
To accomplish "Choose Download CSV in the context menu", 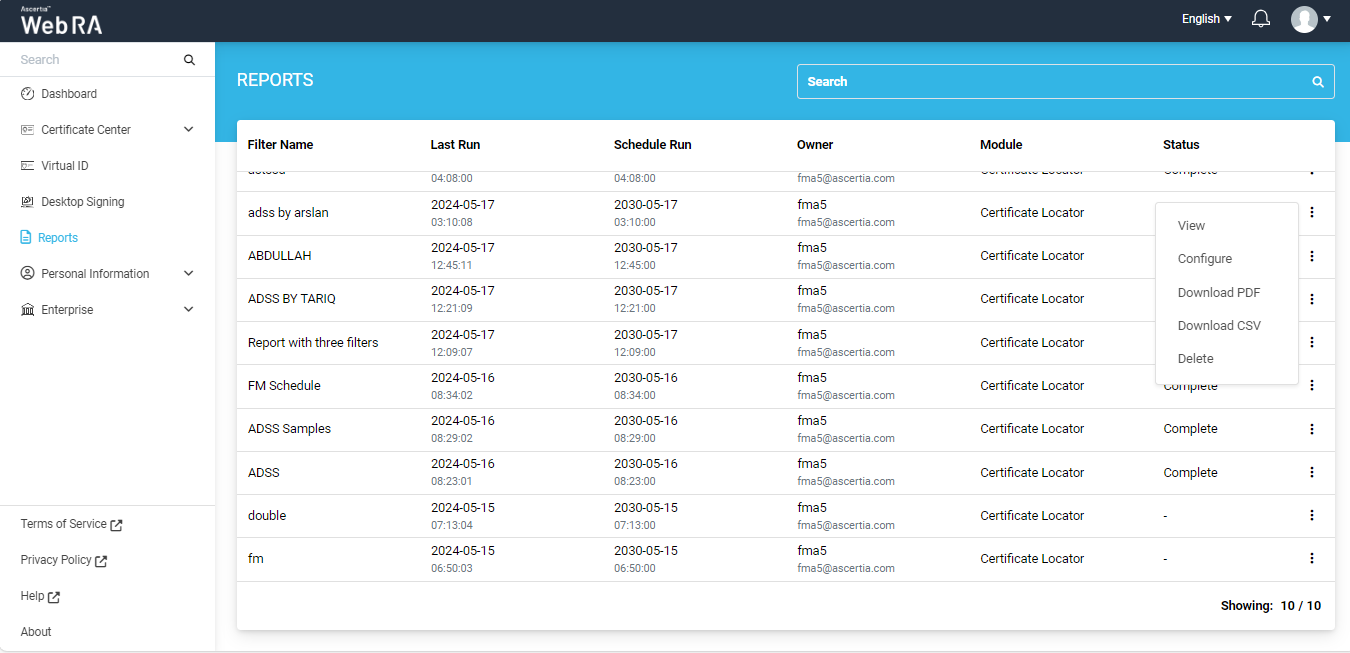I will [1219, 326].
